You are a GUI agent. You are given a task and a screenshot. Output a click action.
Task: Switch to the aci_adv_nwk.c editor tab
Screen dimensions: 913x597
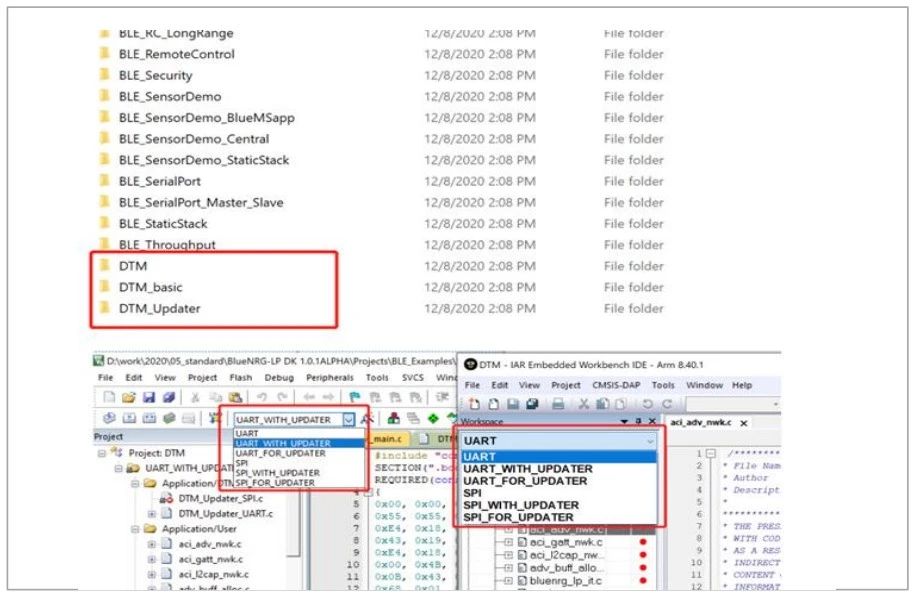(700, 422)
